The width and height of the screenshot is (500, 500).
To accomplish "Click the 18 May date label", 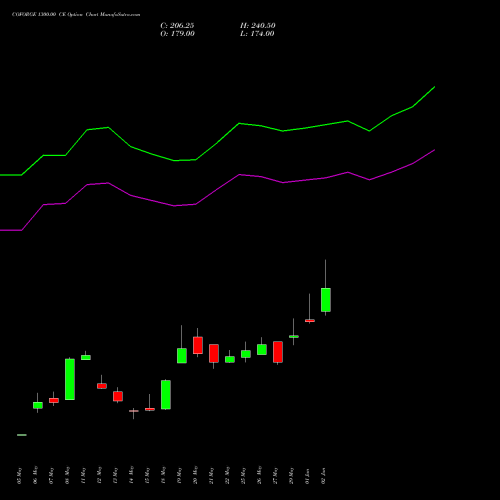I will click(163, 475).
